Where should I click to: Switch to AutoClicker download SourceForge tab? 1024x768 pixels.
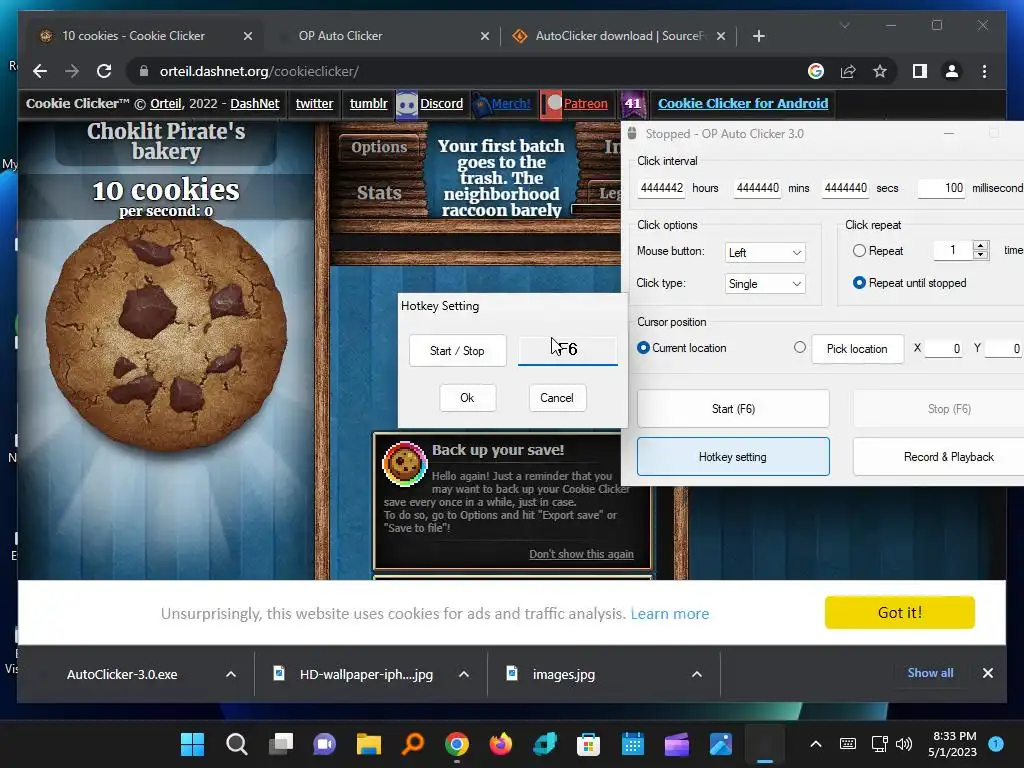coord(618,36)
